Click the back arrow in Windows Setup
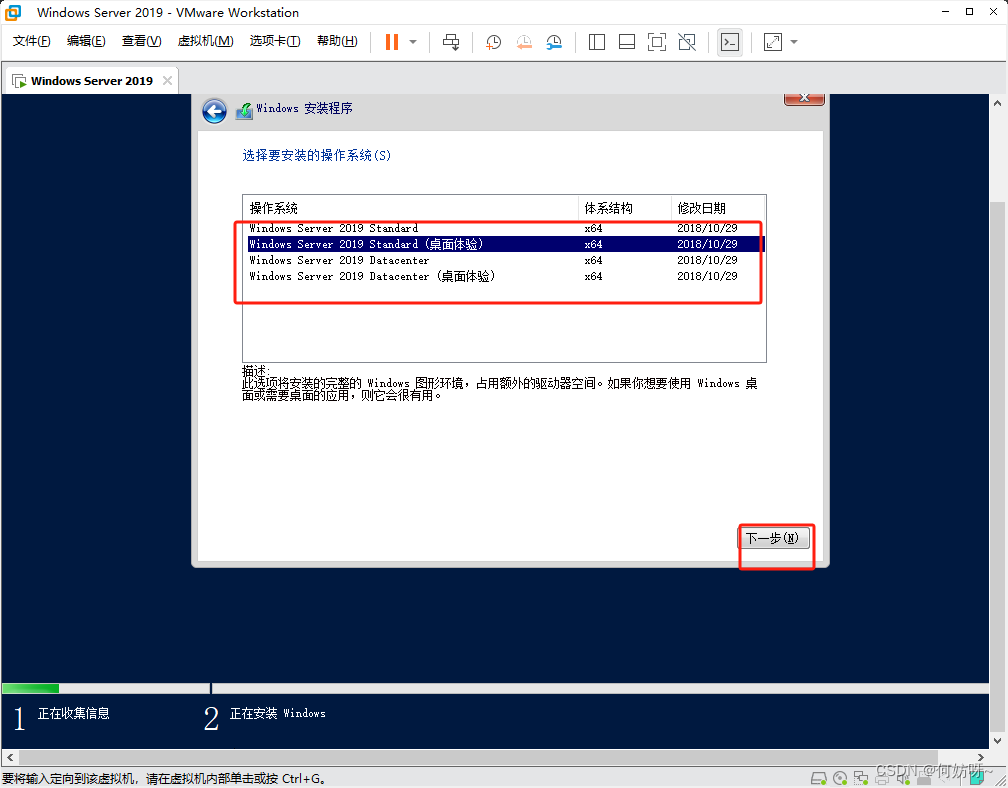 (214, 111)
